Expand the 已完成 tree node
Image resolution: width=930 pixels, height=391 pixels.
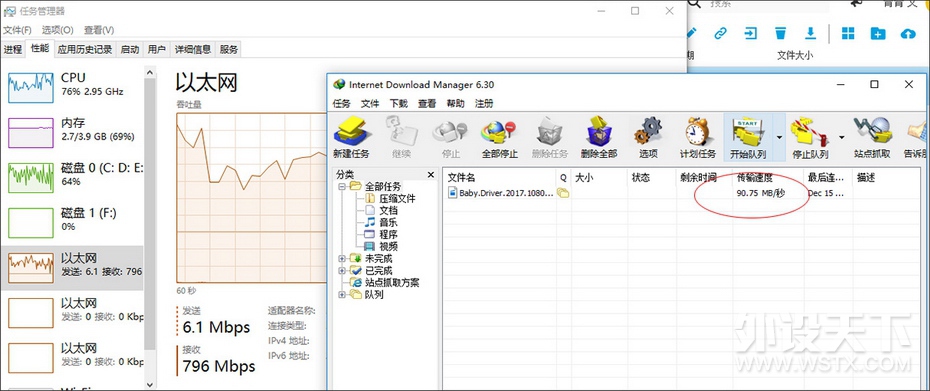342,271
